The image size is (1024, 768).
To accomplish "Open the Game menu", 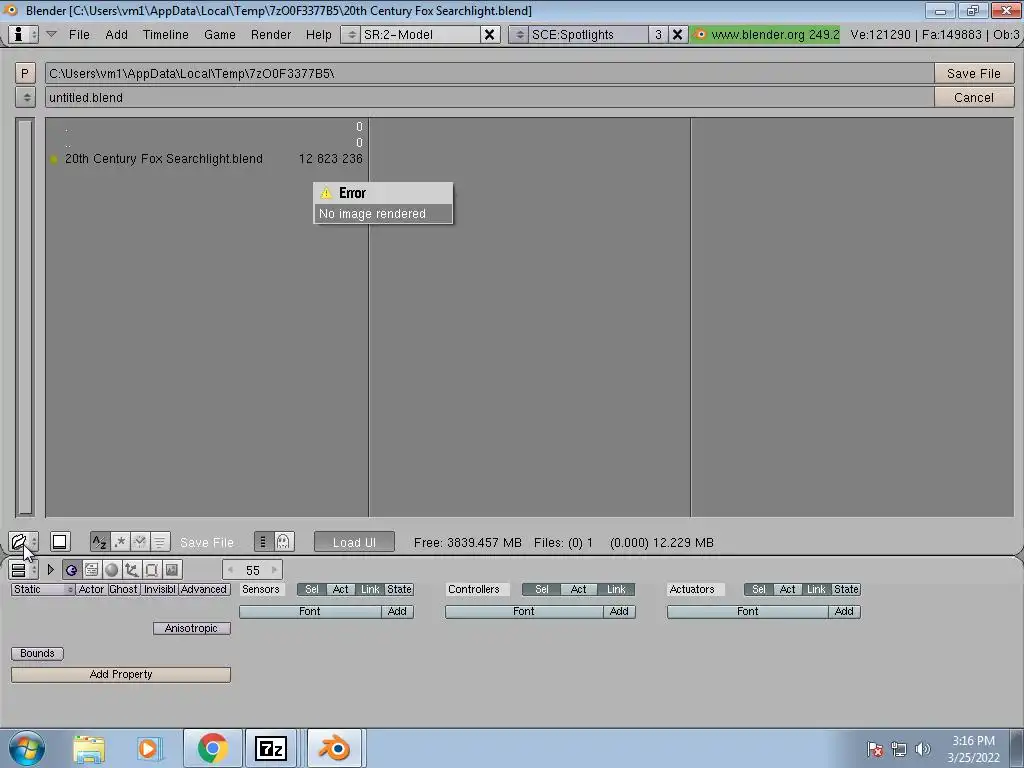I will [219, 35].
